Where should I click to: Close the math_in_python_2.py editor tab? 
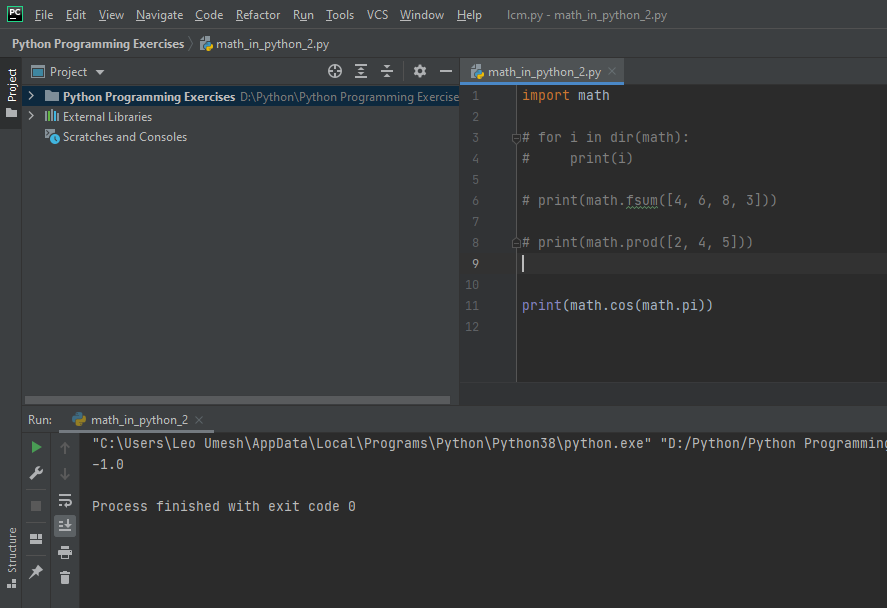pyautogui.click(x=612, y=71)
